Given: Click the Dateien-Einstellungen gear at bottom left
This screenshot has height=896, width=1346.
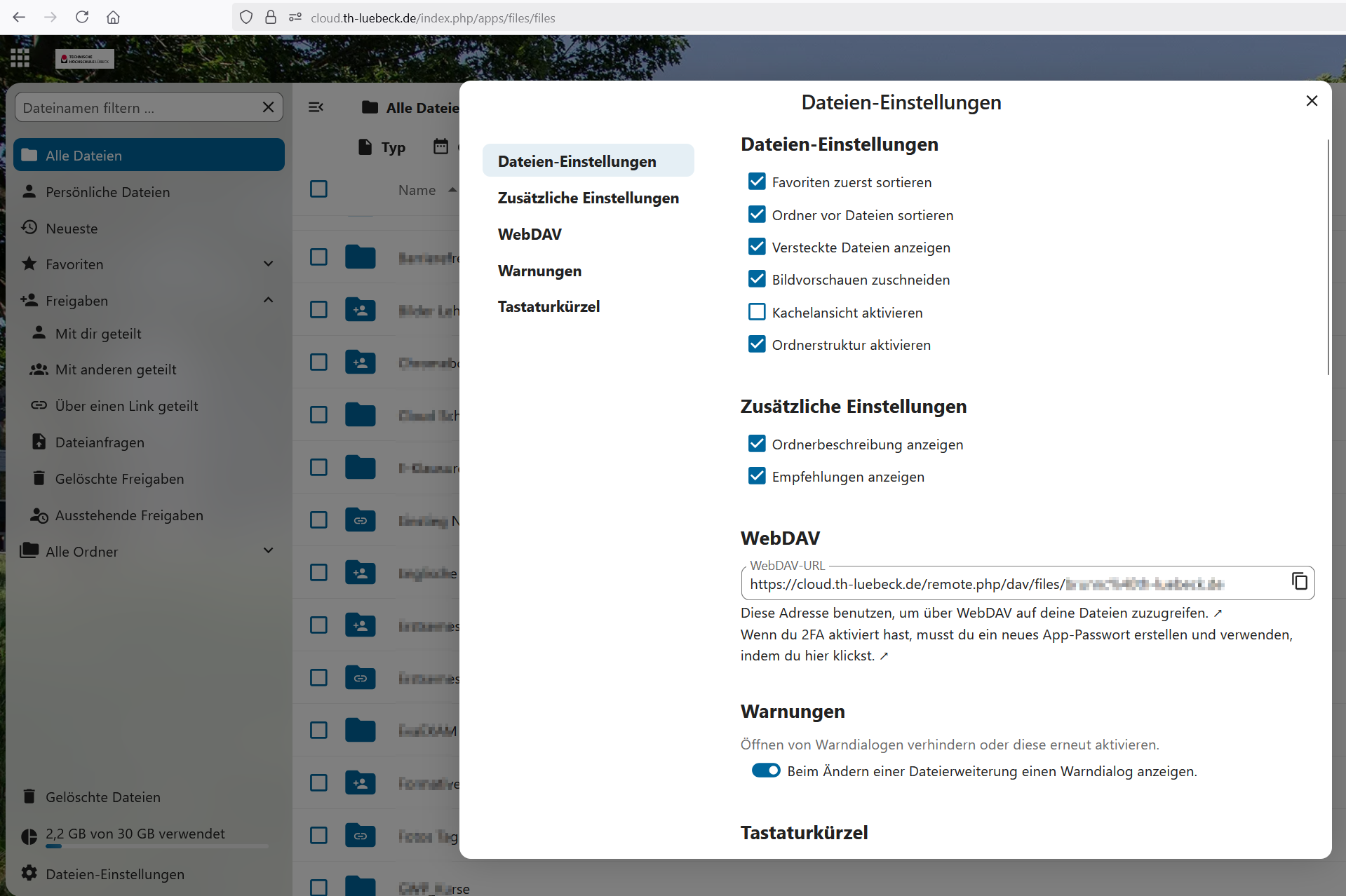Looking at the screenshot, I should [x=29, y=874].
